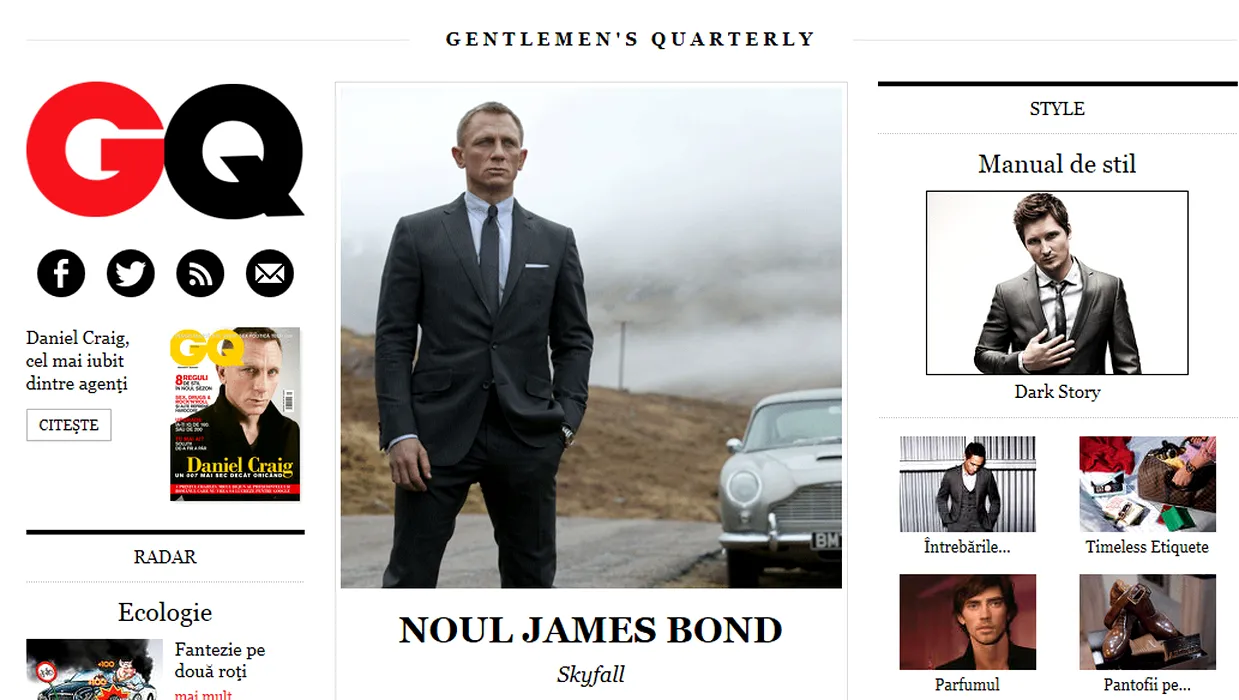This screenshot has height=700, width=1239.
Task: Open the RSS feed icon
Action: point(200,273)
